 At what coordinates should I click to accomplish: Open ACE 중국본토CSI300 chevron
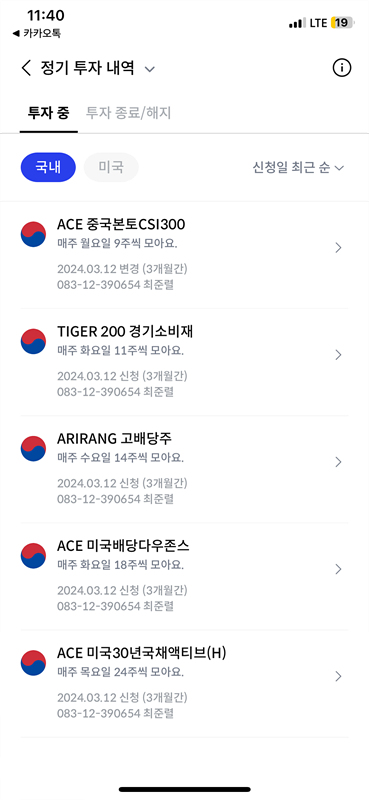click(x=338, y=248)
